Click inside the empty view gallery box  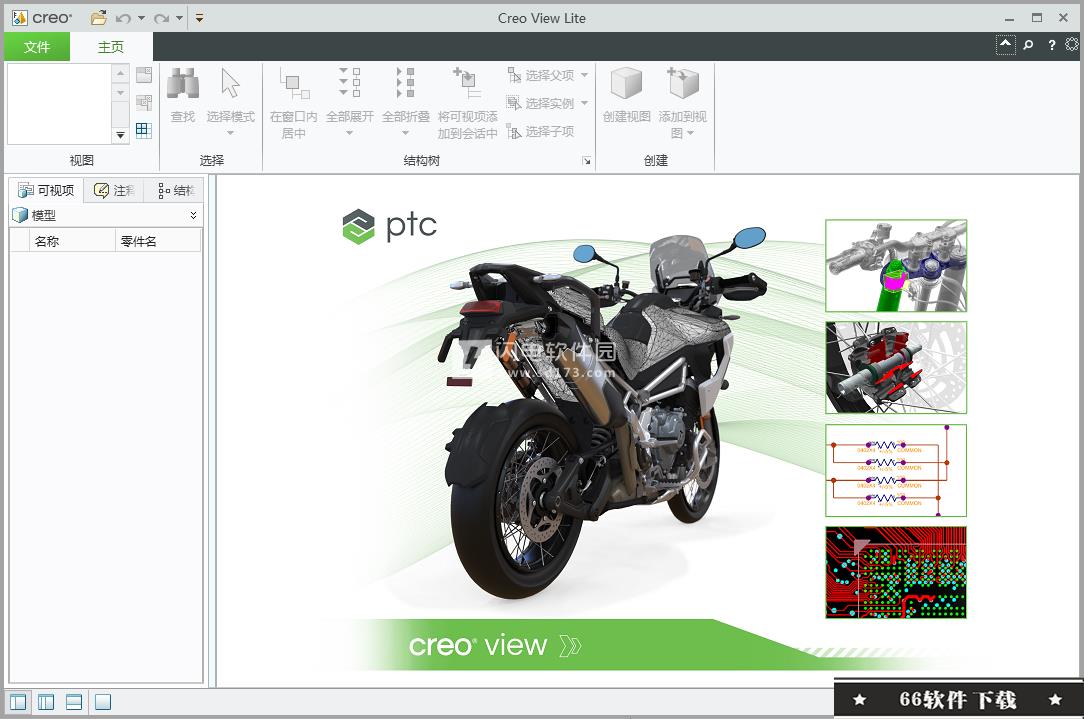coord(59,104)
